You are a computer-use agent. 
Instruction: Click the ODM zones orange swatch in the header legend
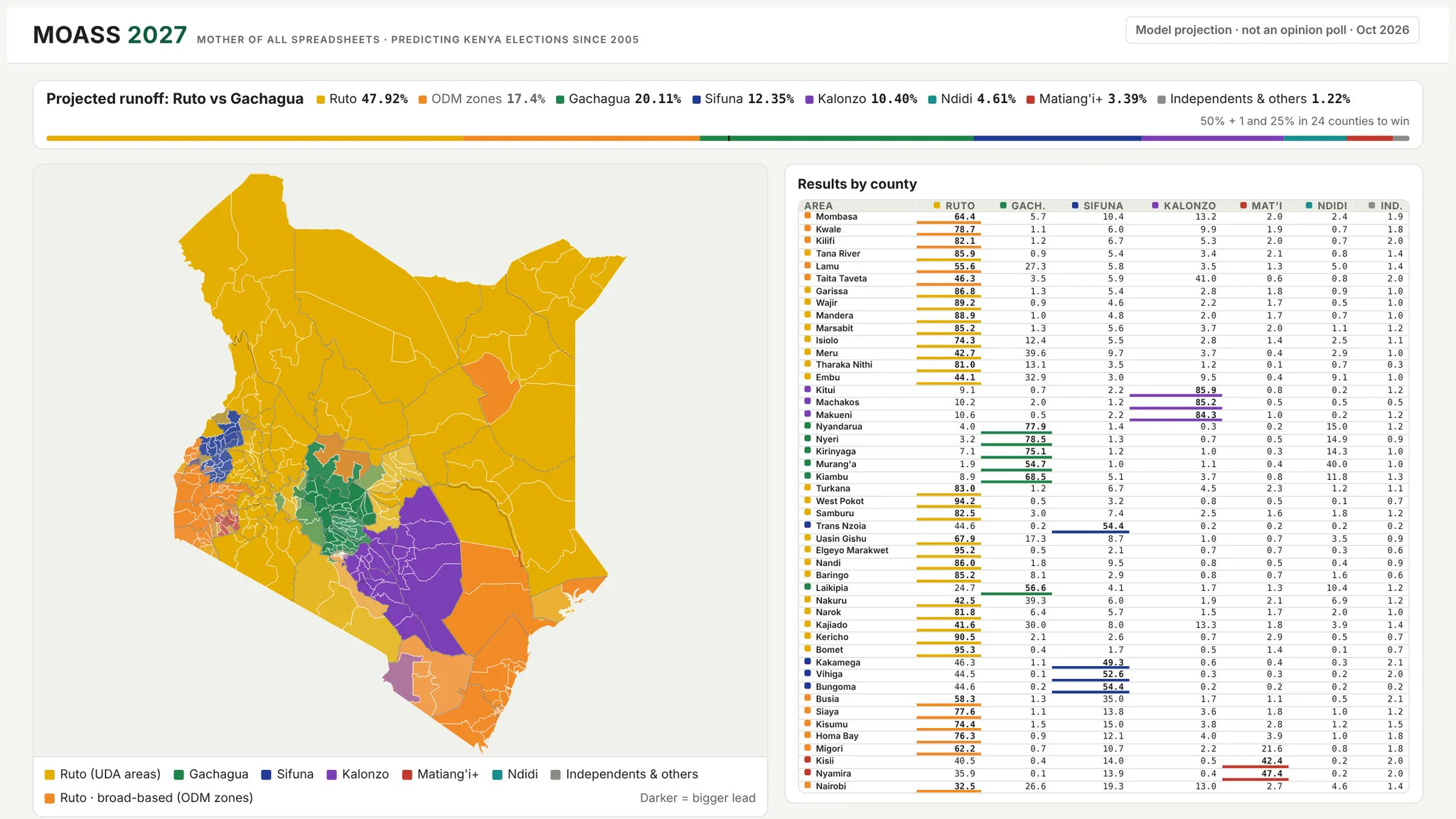pyautogui.click(x=423, y=100)
